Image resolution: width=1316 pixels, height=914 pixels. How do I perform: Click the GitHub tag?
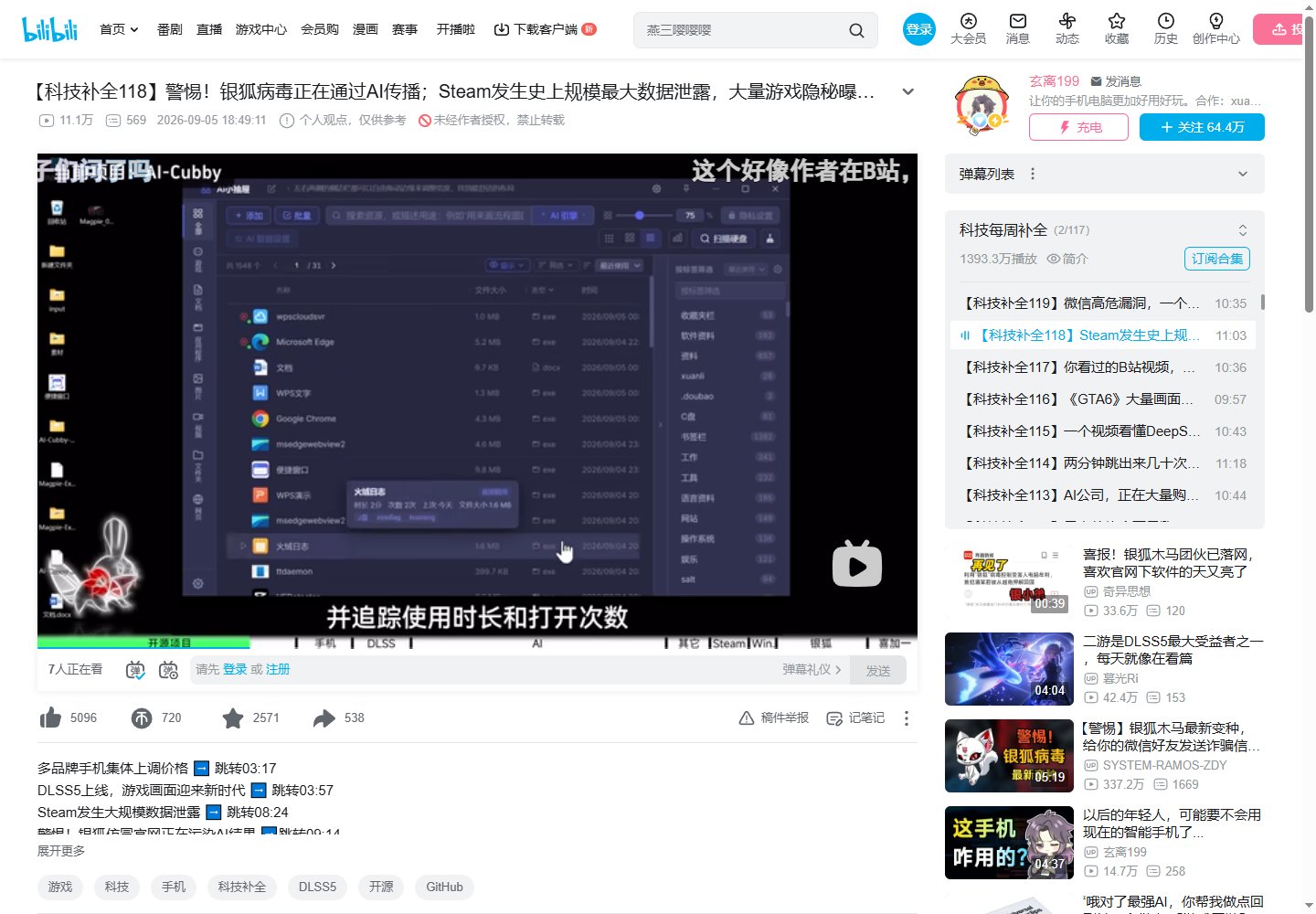pos(444,887)
